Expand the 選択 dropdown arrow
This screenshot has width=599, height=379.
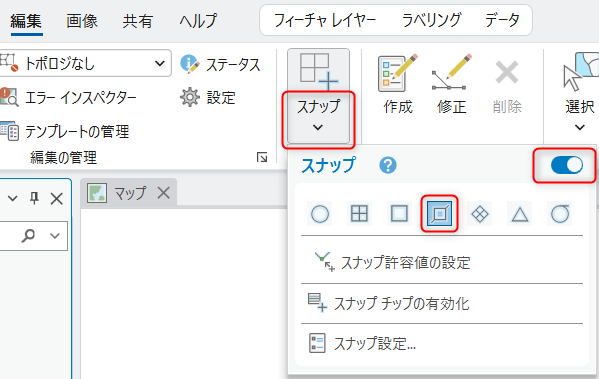click(580, 128)
